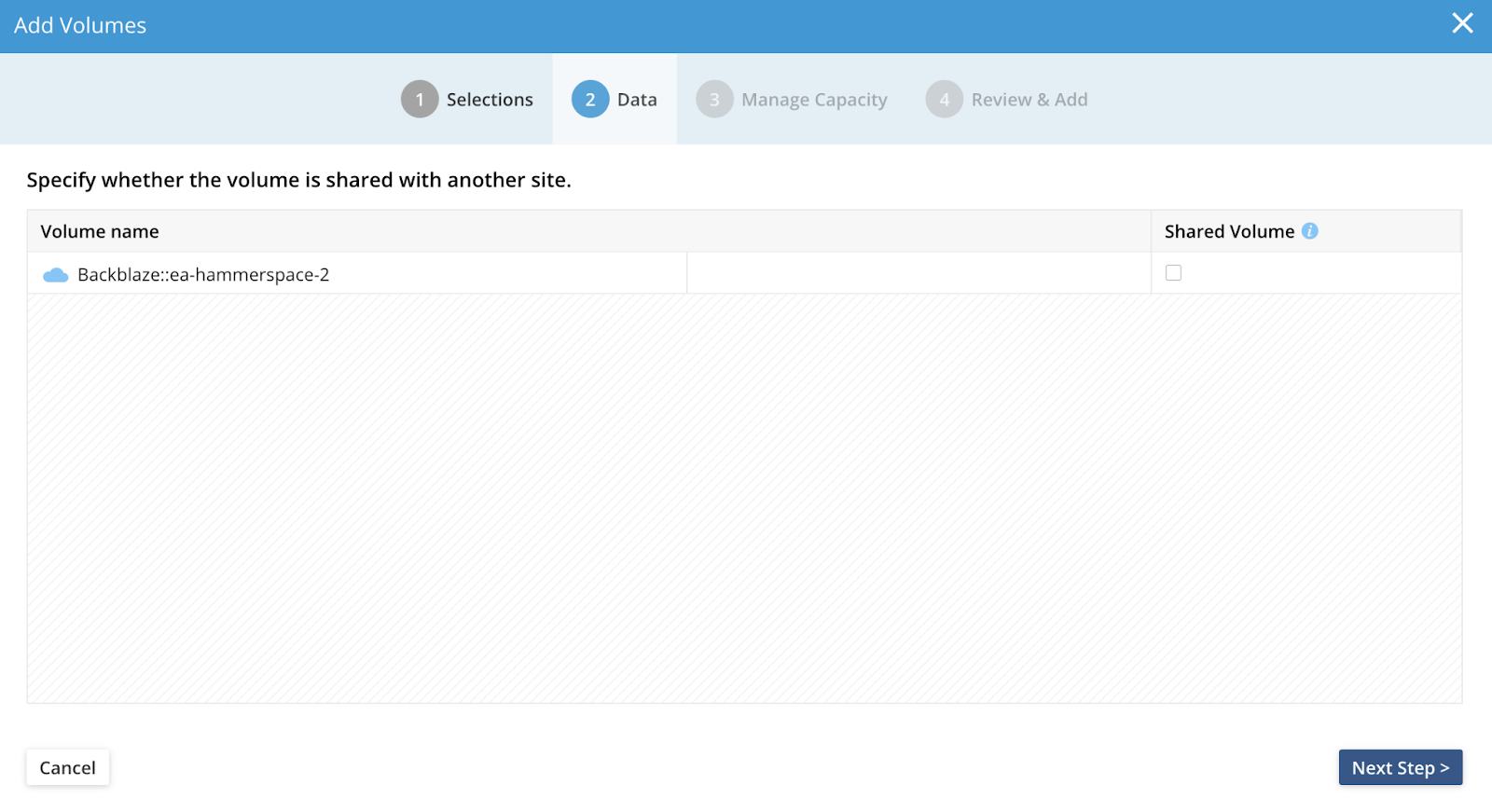Jump to Review & Add step
The height and width of the screenshot is (812, 1492).
click(1007, 99)
